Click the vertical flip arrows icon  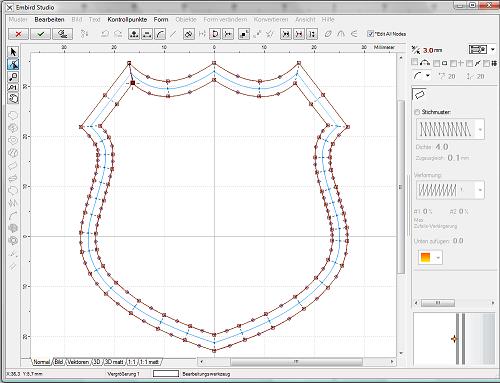coord(312,34)
